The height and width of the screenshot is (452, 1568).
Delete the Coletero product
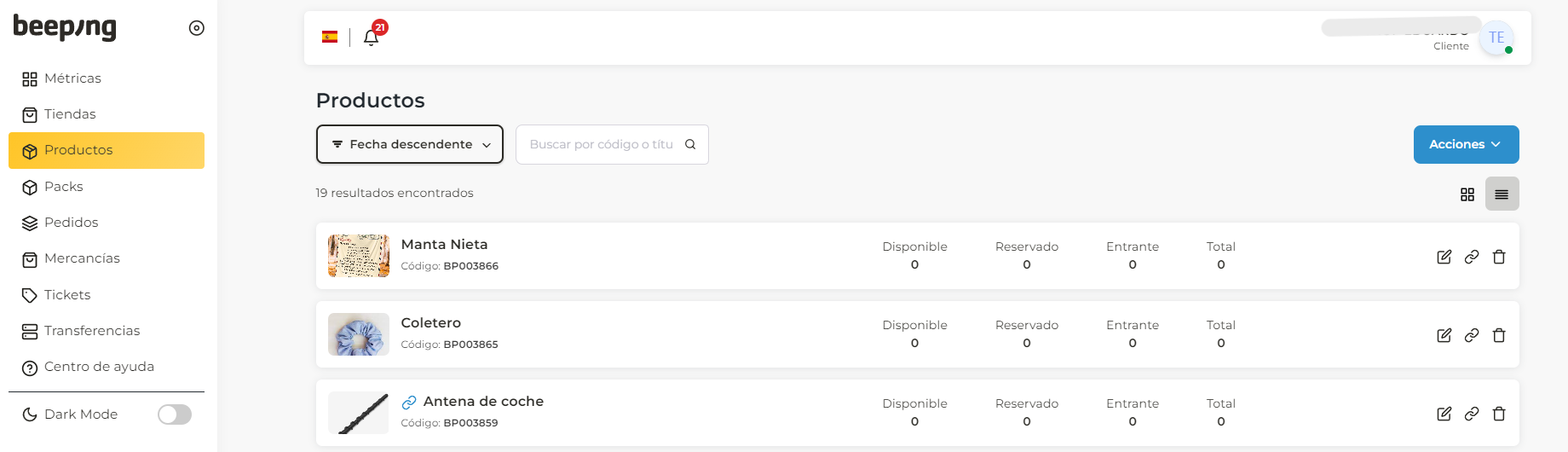(1499, 335)
